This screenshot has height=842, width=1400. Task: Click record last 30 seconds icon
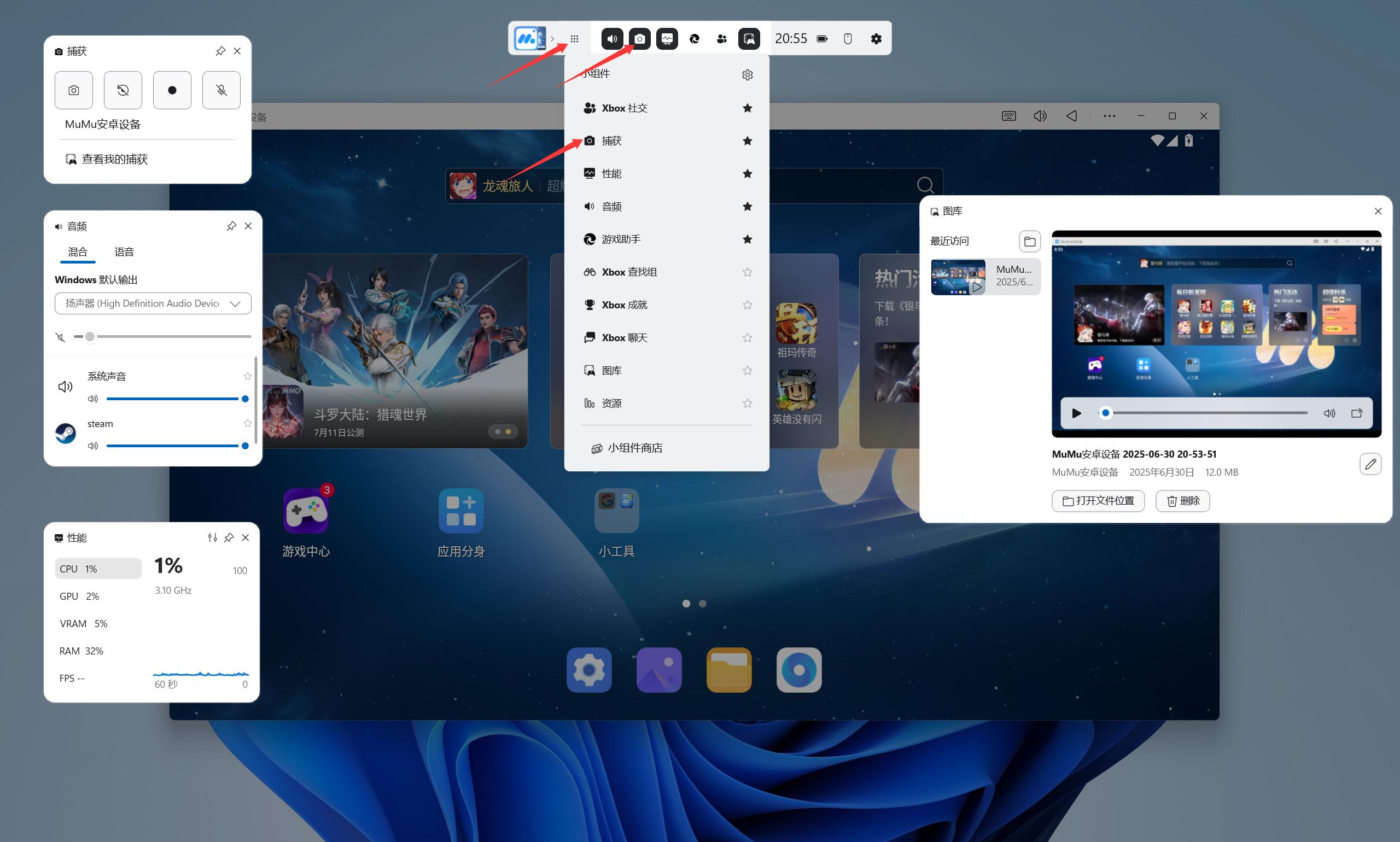tap(122, 90)
